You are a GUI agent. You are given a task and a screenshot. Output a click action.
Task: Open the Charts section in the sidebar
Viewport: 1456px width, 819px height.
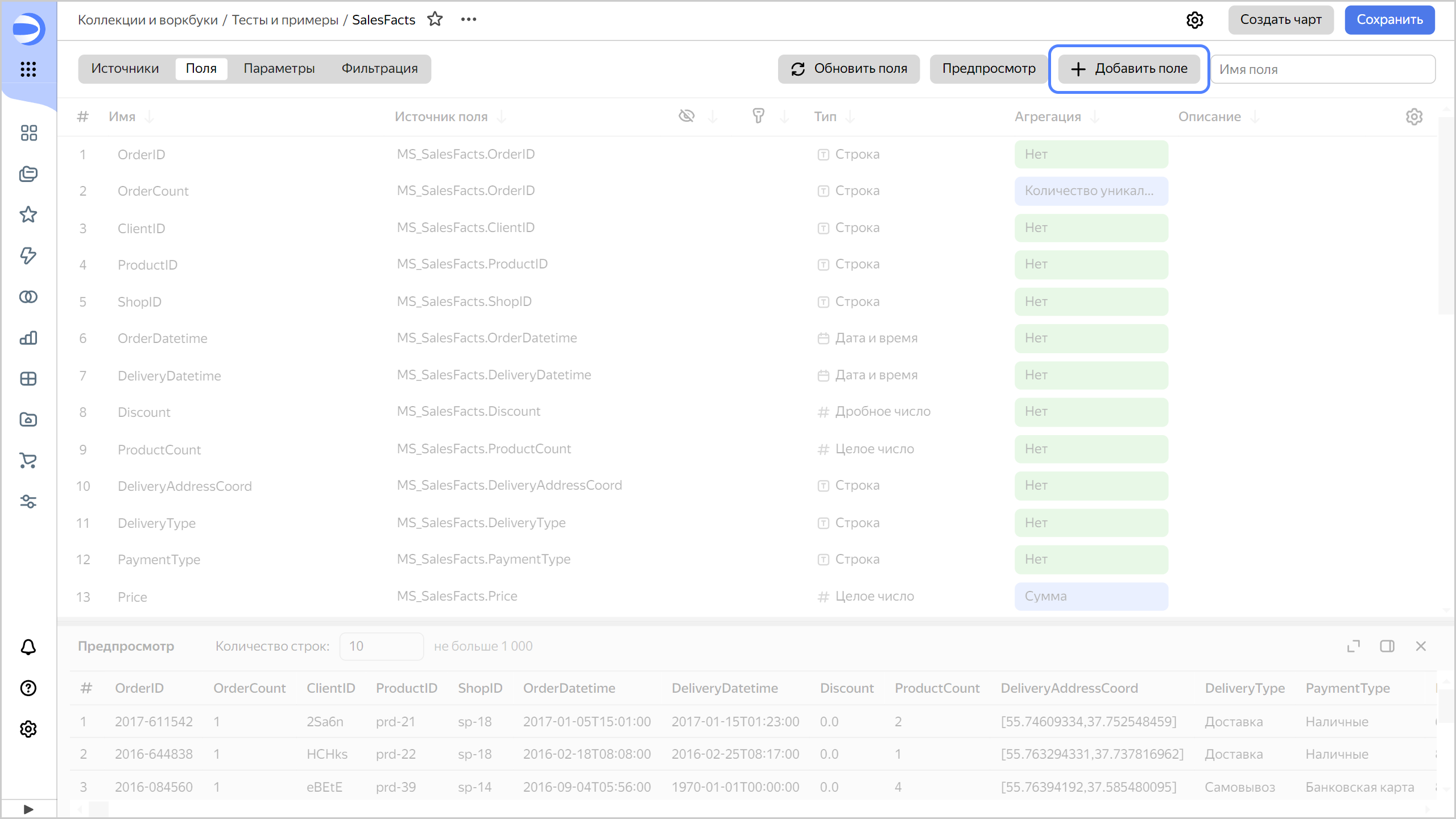click(28, 338)
